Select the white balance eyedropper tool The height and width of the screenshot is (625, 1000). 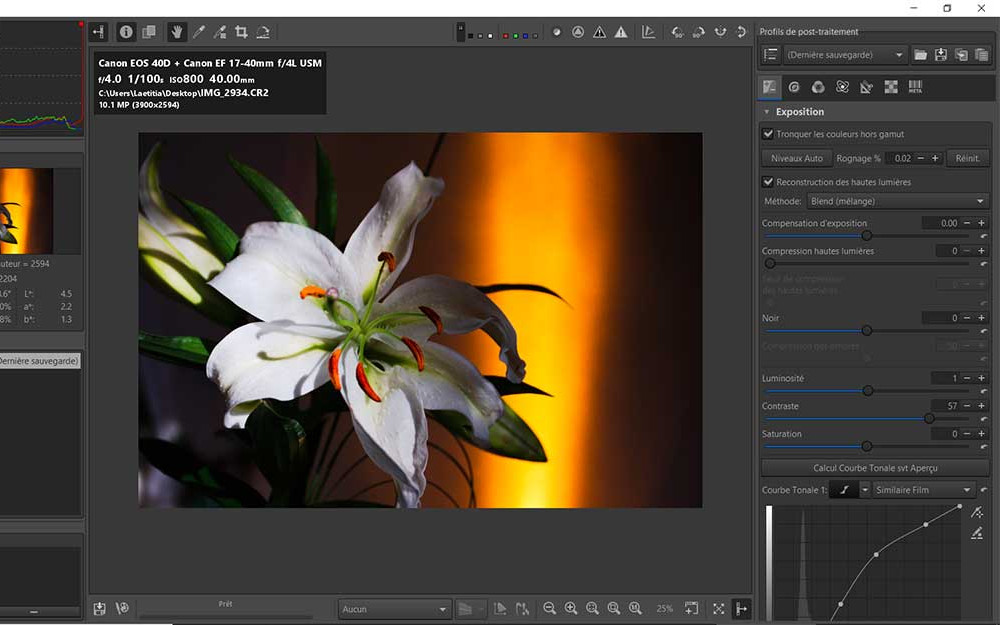[x=198, y=32]
